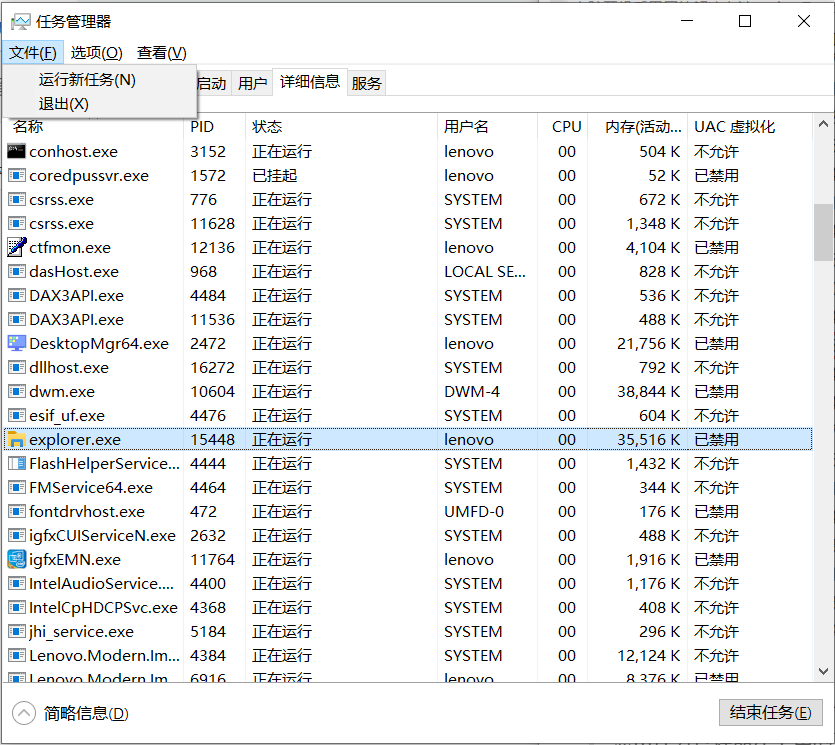
Task: Click the IntelAudioService.exe process icon
Action: [x=14, y=583]
